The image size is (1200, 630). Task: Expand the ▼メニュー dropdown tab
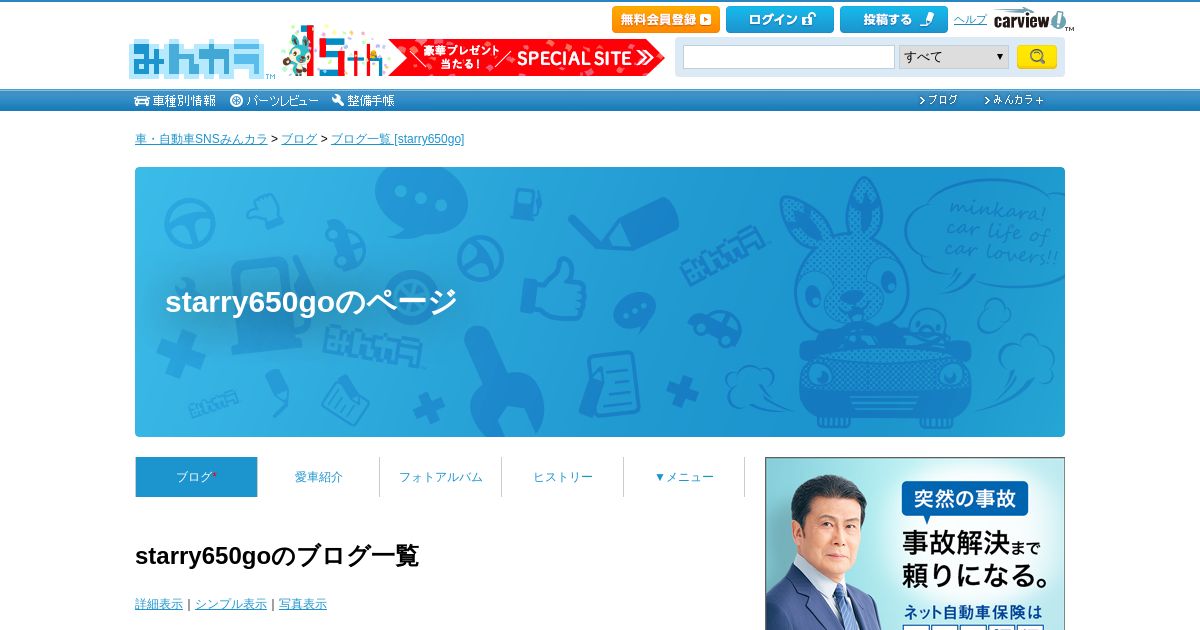pos(685,477)
